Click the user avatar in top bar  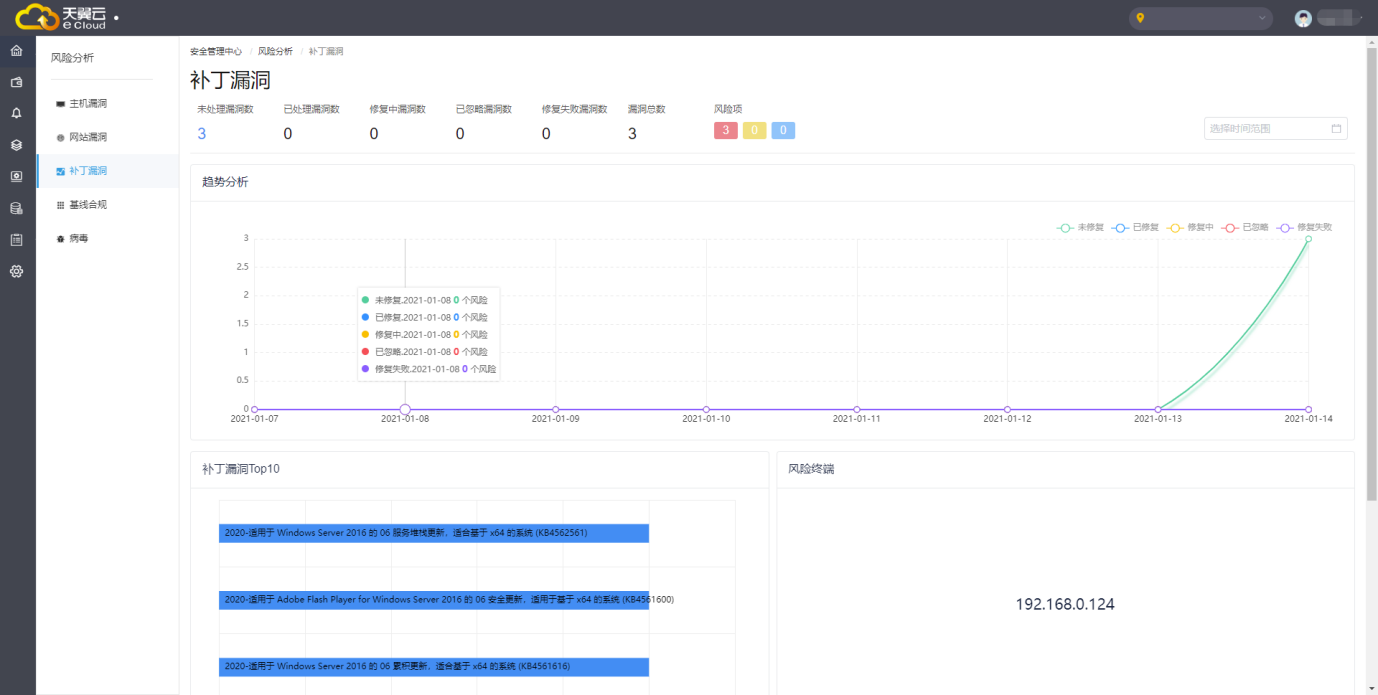(1303, 18)
